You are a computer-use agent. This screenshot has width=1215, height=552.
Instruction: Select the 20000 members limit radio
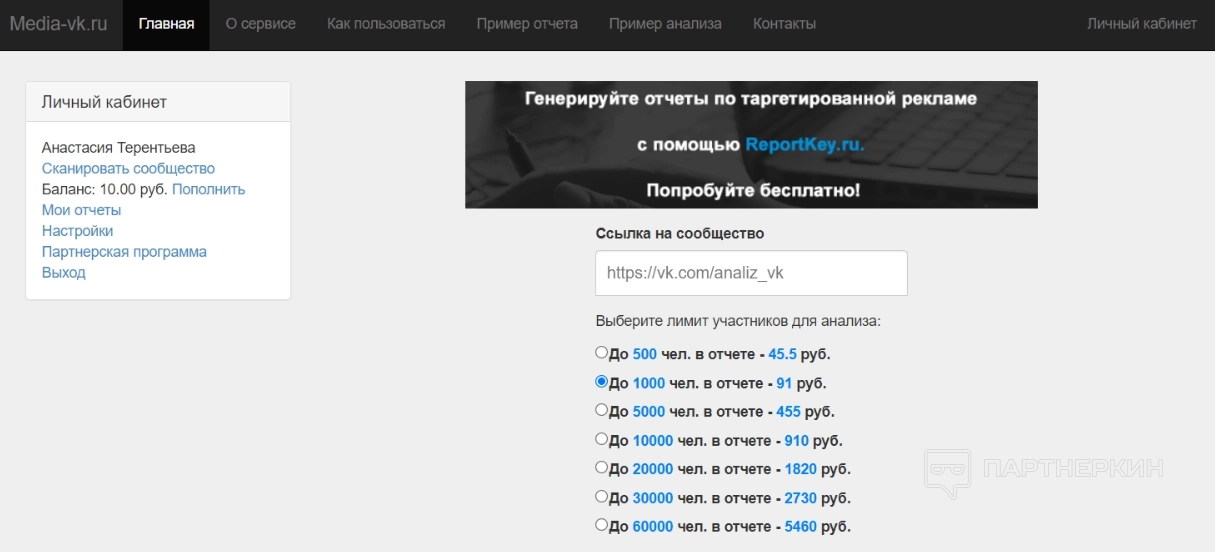[601, 467]
